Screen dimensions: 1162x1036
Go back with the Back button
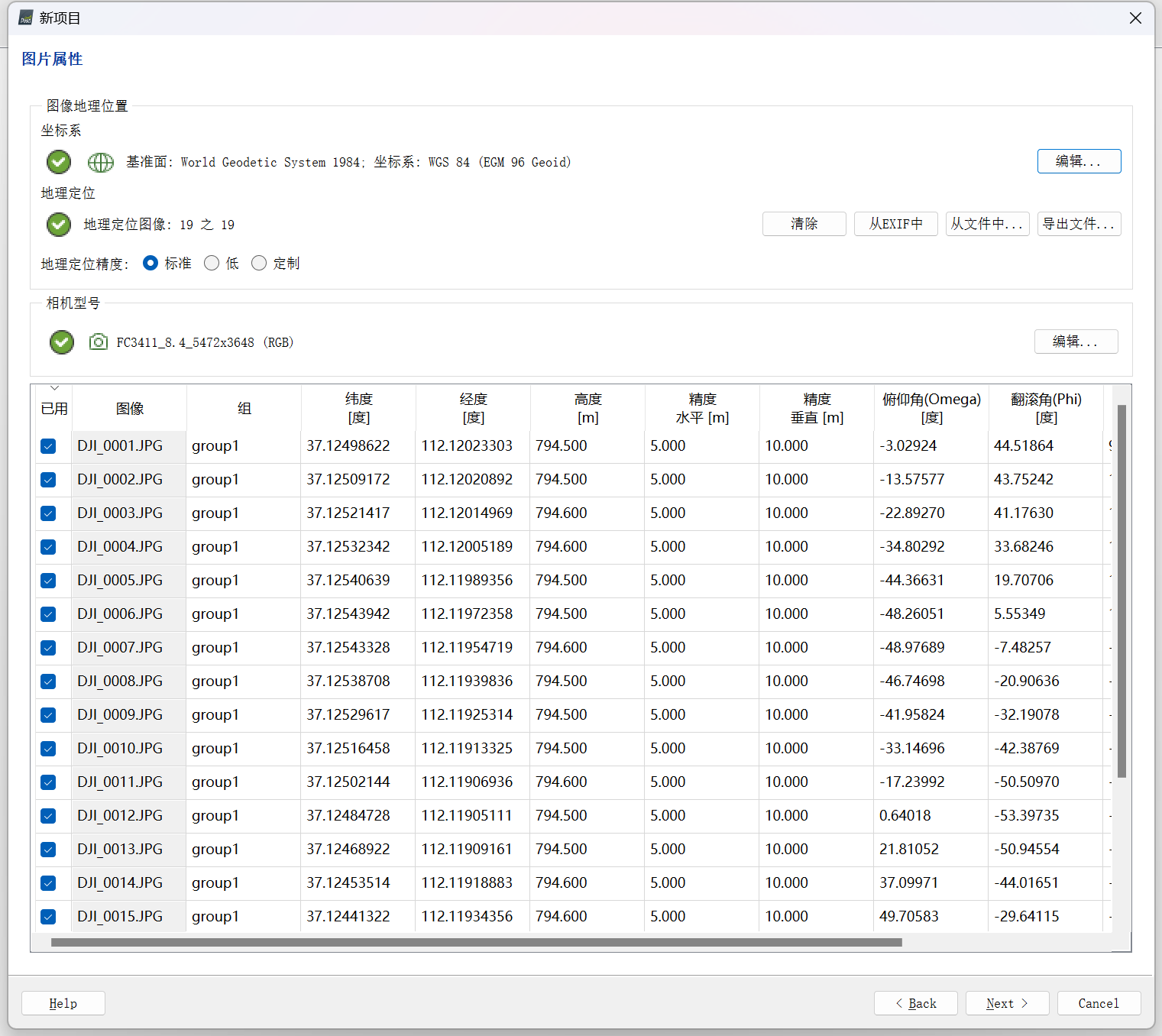(x=915, y=1003)
